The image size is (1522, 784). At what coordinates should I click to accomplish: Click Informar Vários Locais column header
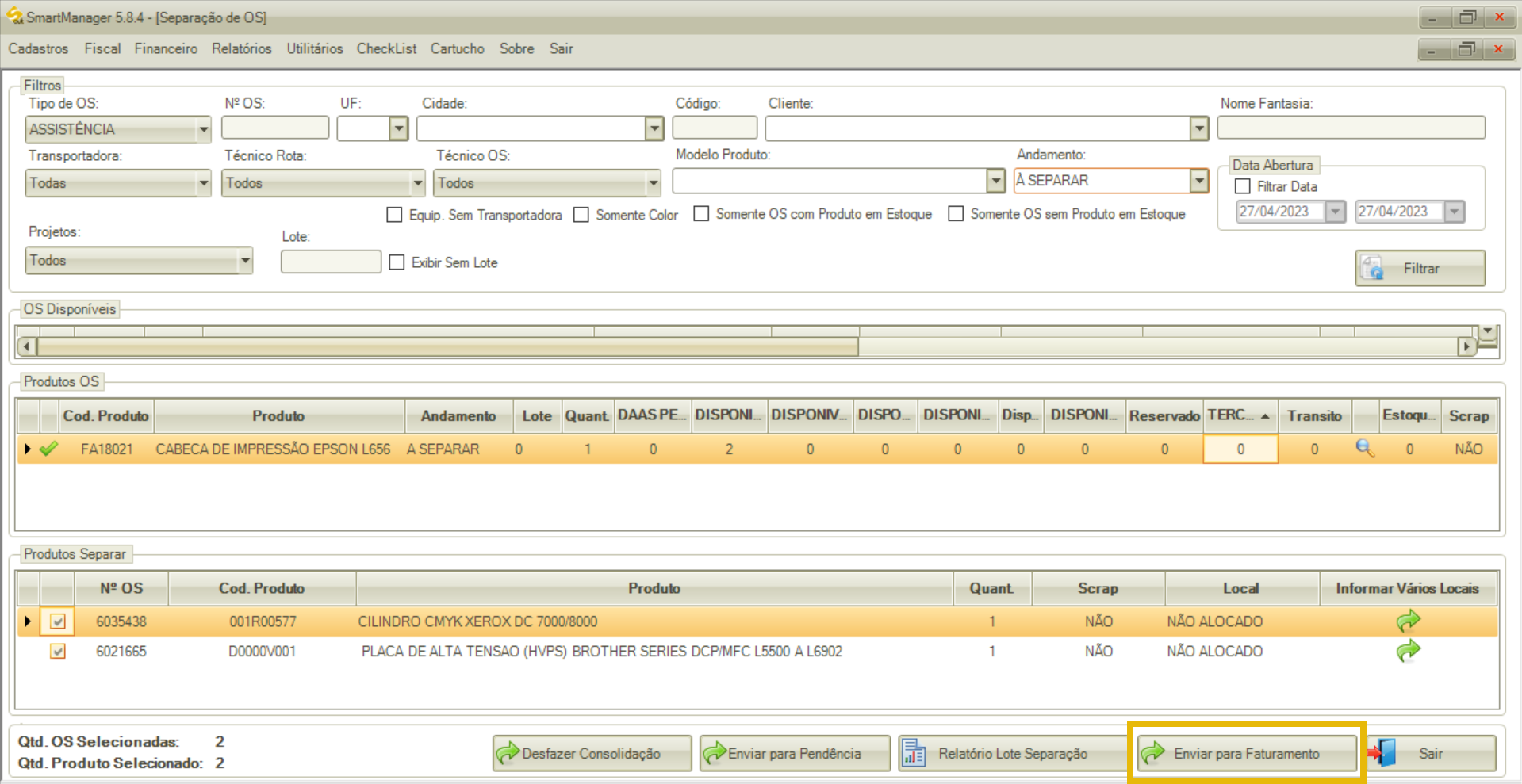[x=1407, y=588]
